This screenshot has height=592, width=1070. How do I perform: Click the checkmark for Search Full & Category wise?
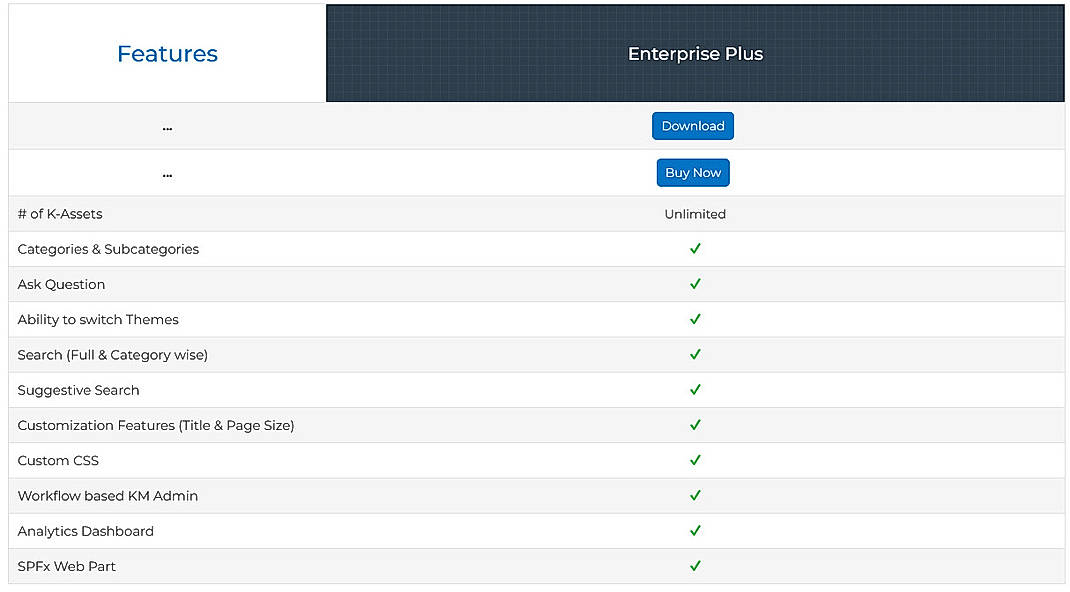(695, 354)
